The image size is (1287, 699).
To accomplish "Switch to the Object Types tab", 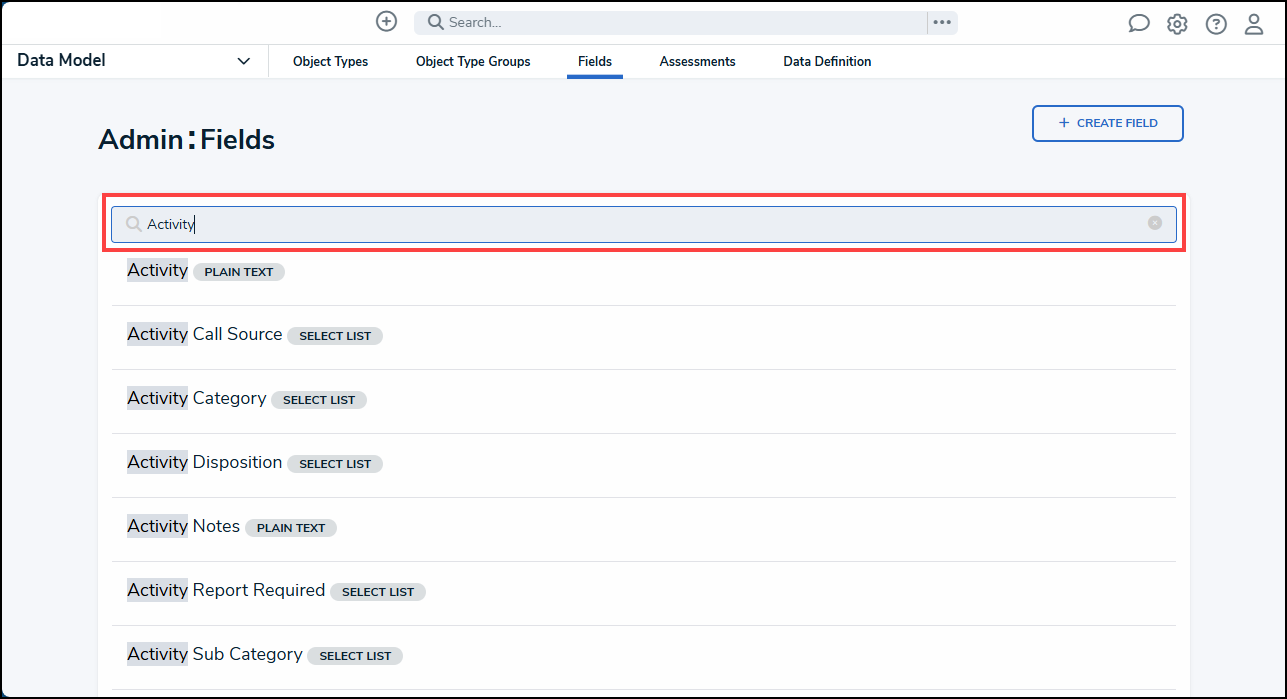I will pos(330,62).
